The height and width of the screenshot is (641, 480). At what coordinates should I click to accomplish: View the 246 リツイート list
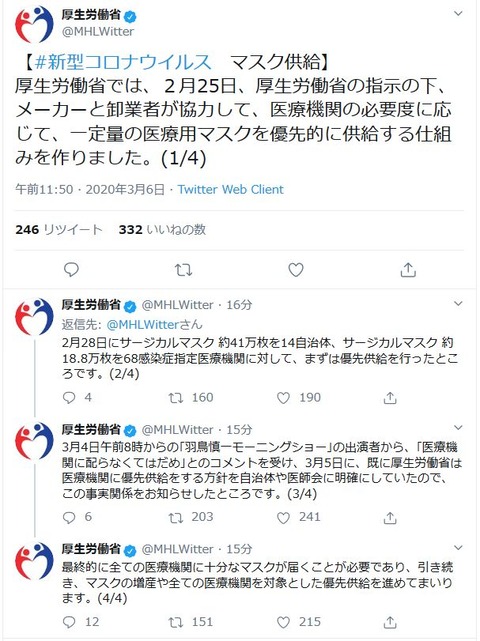58,229
